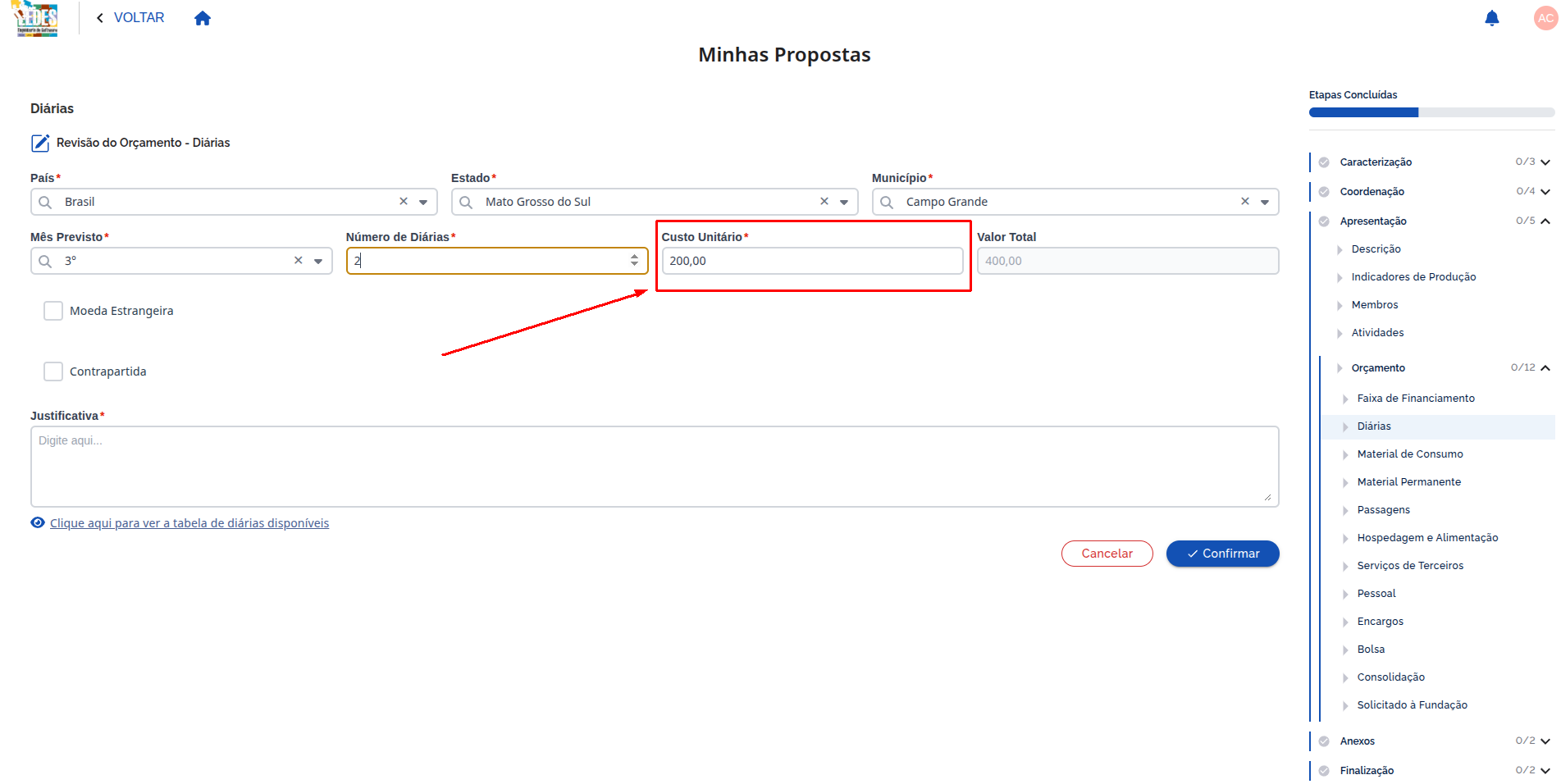Open notifications bell
Image resolution: width=1561 pixels, height=784 pixels.
point(1491,18)
